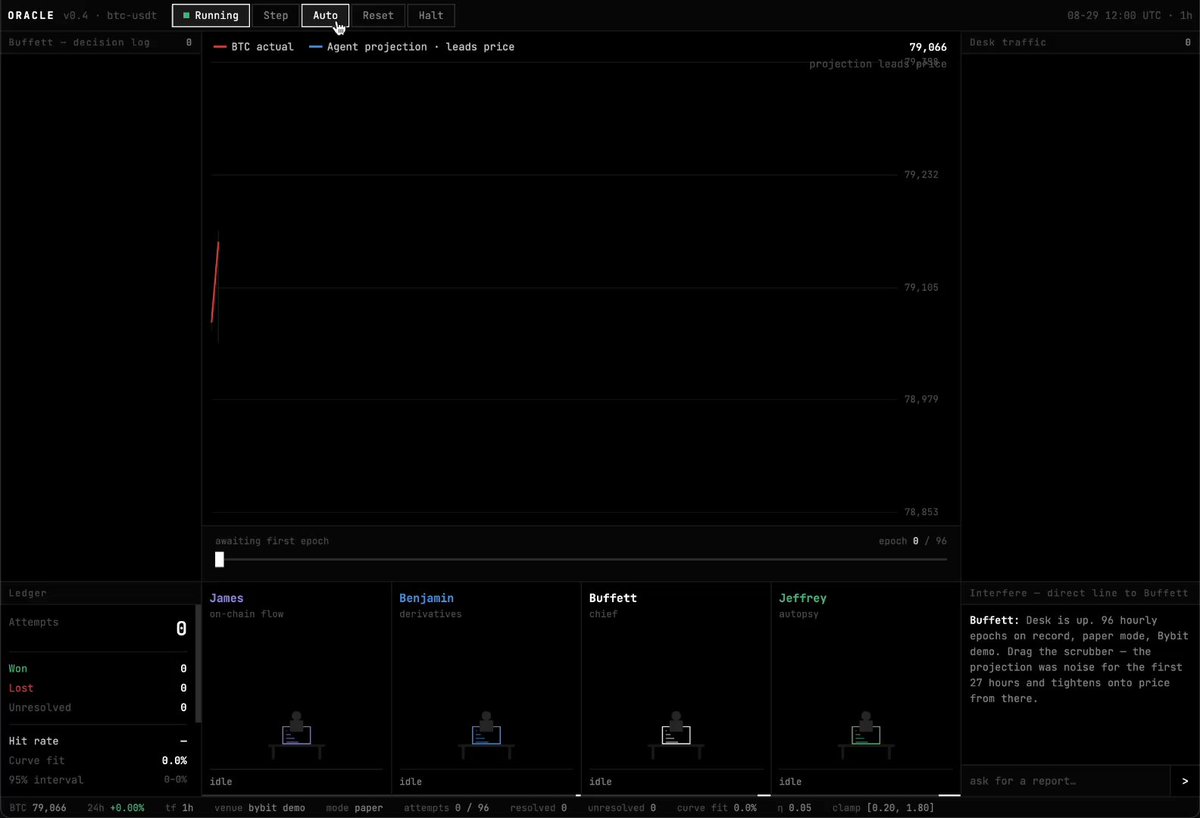1200x818 pixels.
Task: Select the "Buffett — decision log" header
Action: tap(79, 42)
